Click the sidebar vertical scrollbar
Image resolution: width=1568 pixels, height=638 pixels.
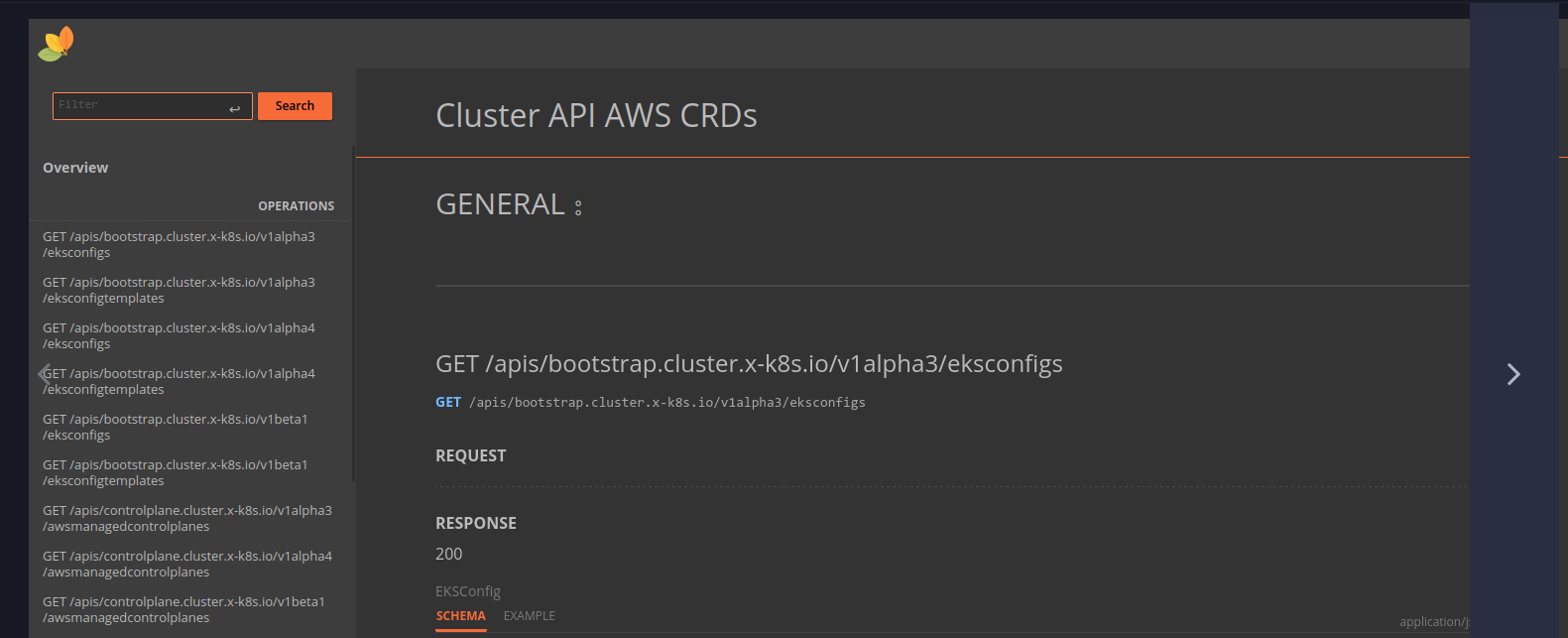click(x=353, y=316)
